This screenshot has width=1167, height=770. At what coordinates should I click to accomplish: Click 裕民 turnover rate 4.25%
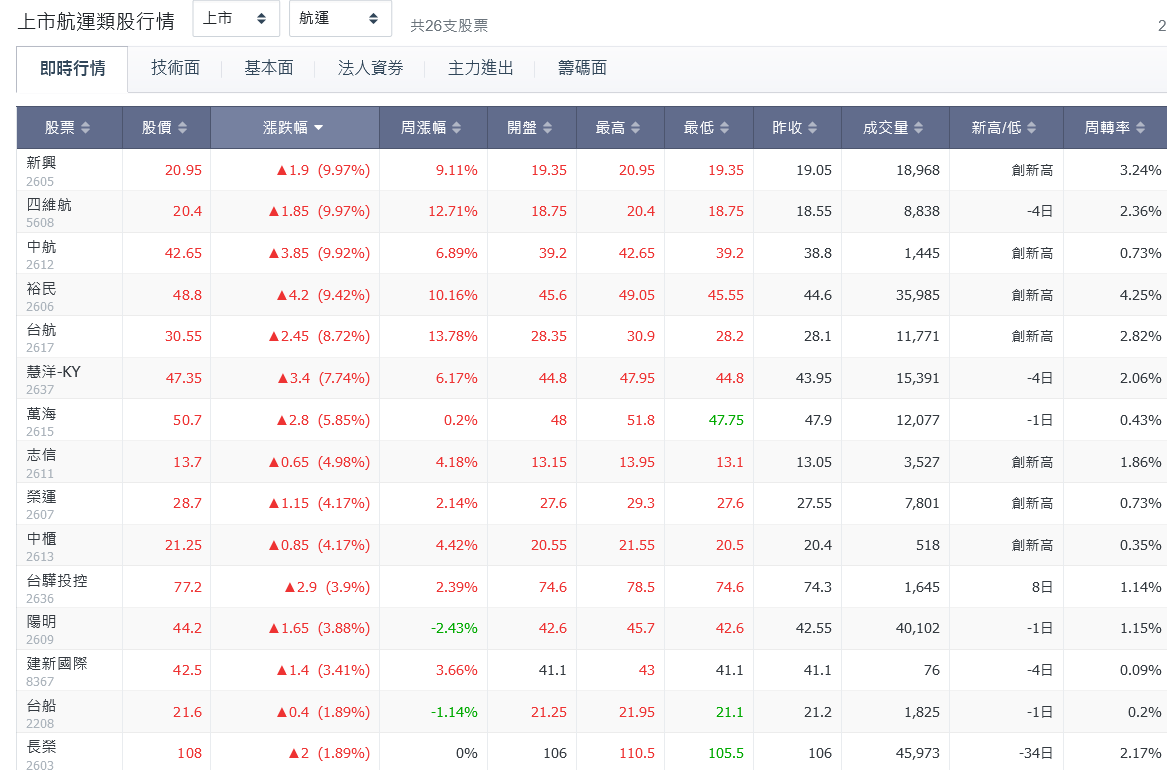(x=1140, y=295)
